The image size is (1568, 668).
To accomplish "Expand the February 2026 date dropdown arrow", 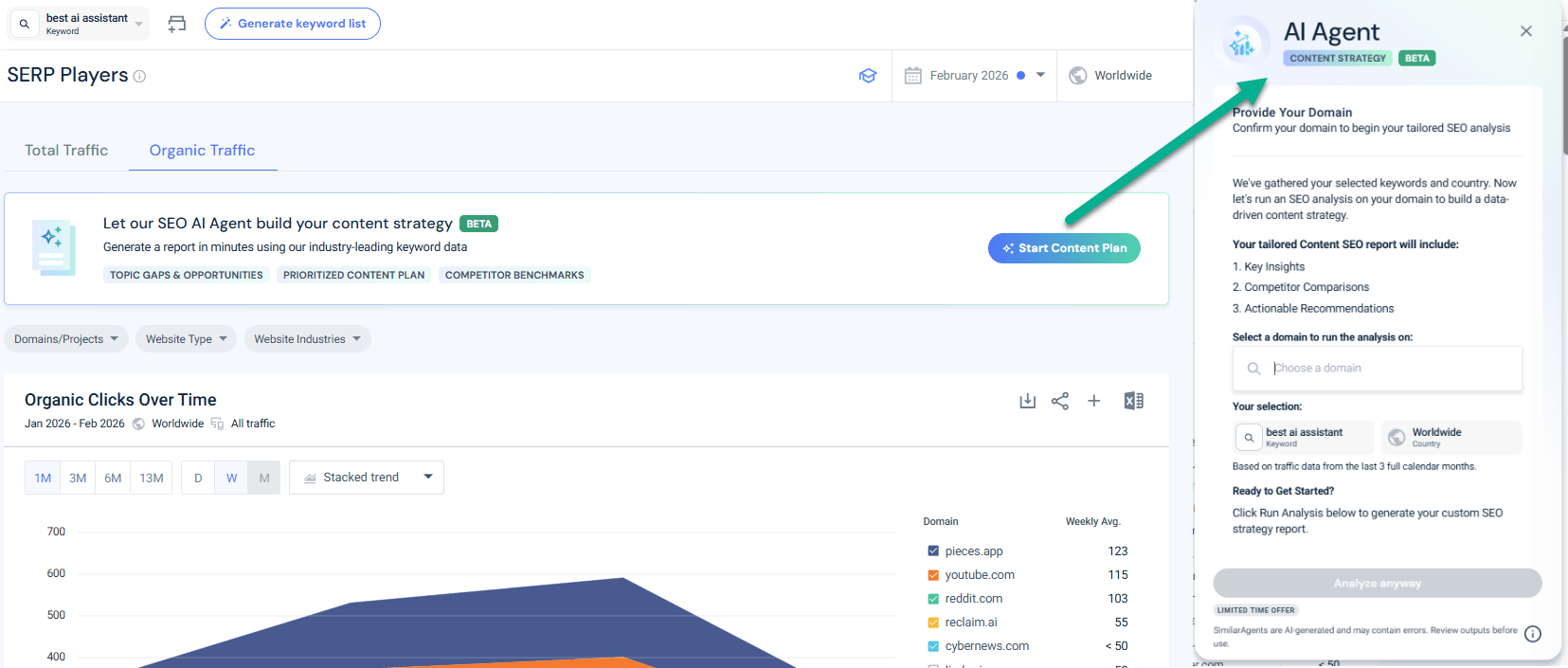I will (1040, 75).
